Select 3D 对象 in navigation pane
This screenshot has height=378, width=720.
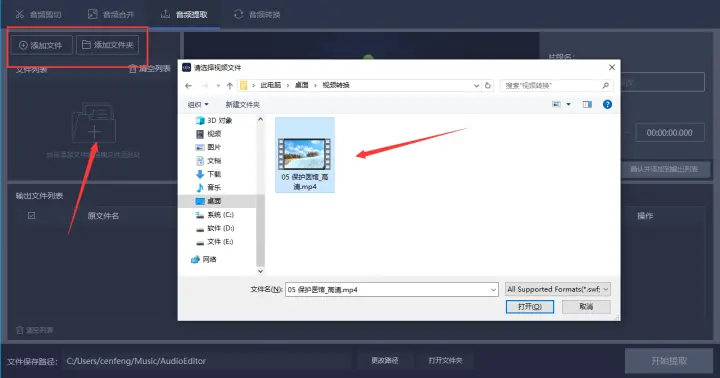(214, 120)
